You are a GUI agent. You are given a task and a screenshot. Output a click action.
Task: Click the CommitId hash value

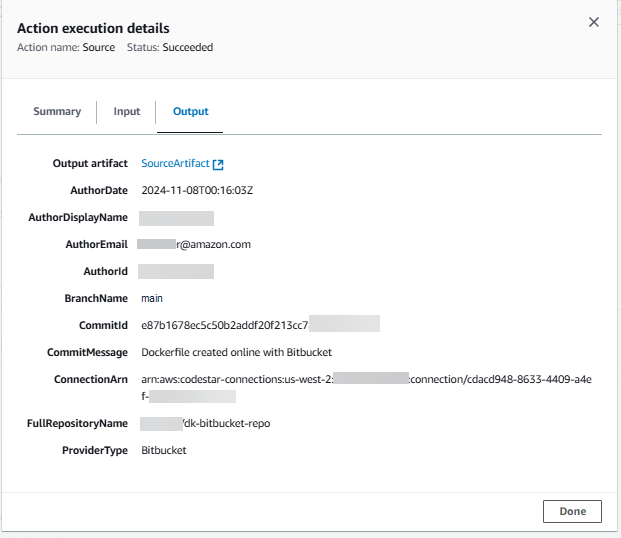click(x=224, y=325)
